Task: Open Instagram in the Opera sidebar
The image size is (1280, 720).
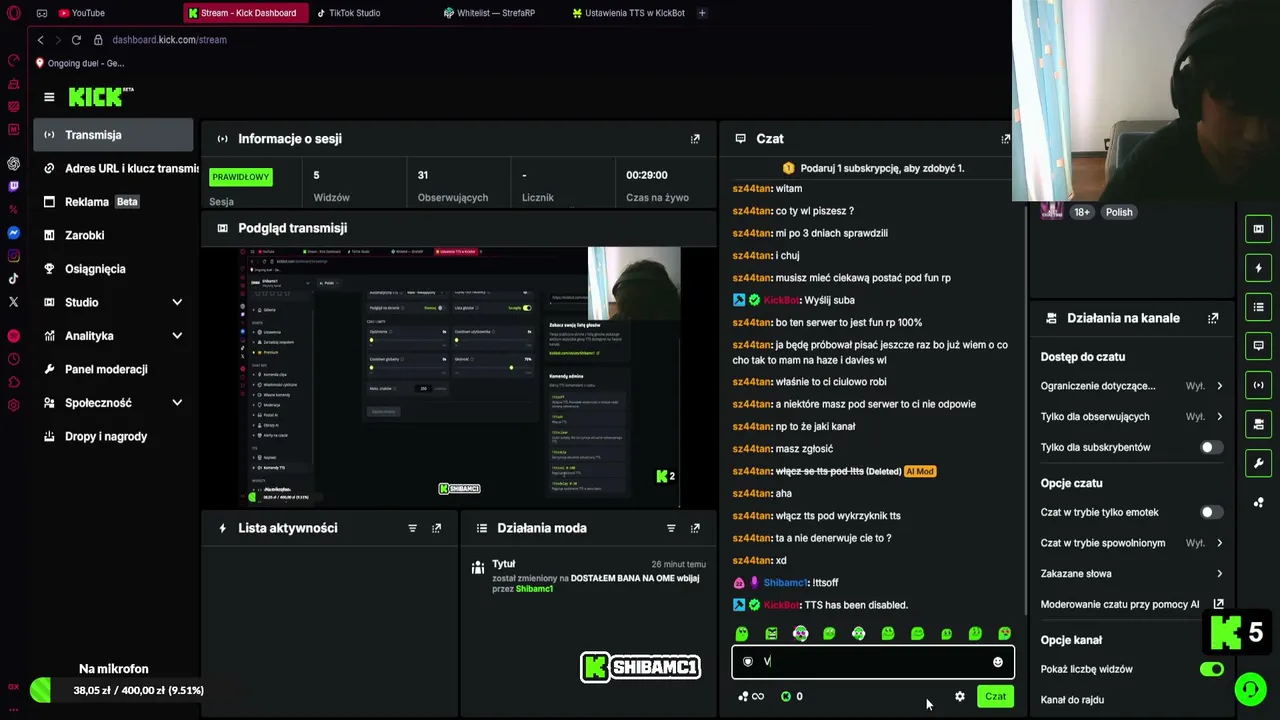Action: [x=13, y=256]
